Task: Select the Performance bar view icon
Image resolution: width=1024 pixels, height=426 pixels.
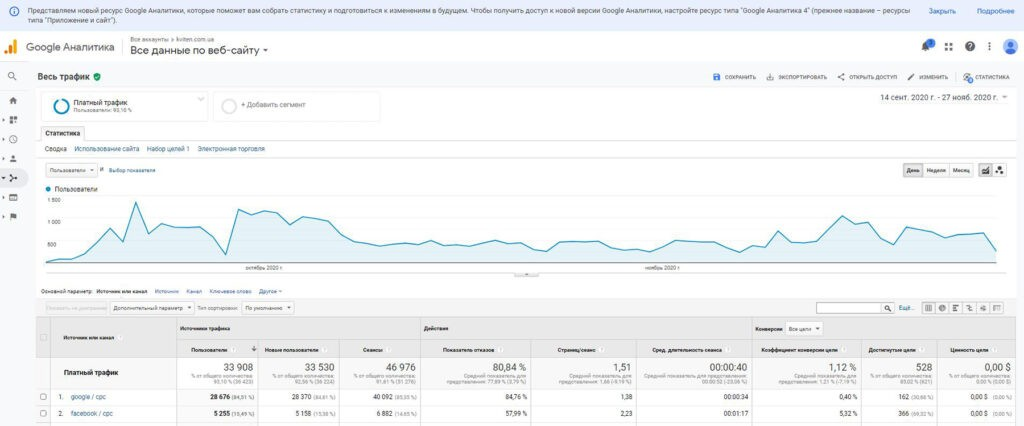Action: click(x=955, y=308)
